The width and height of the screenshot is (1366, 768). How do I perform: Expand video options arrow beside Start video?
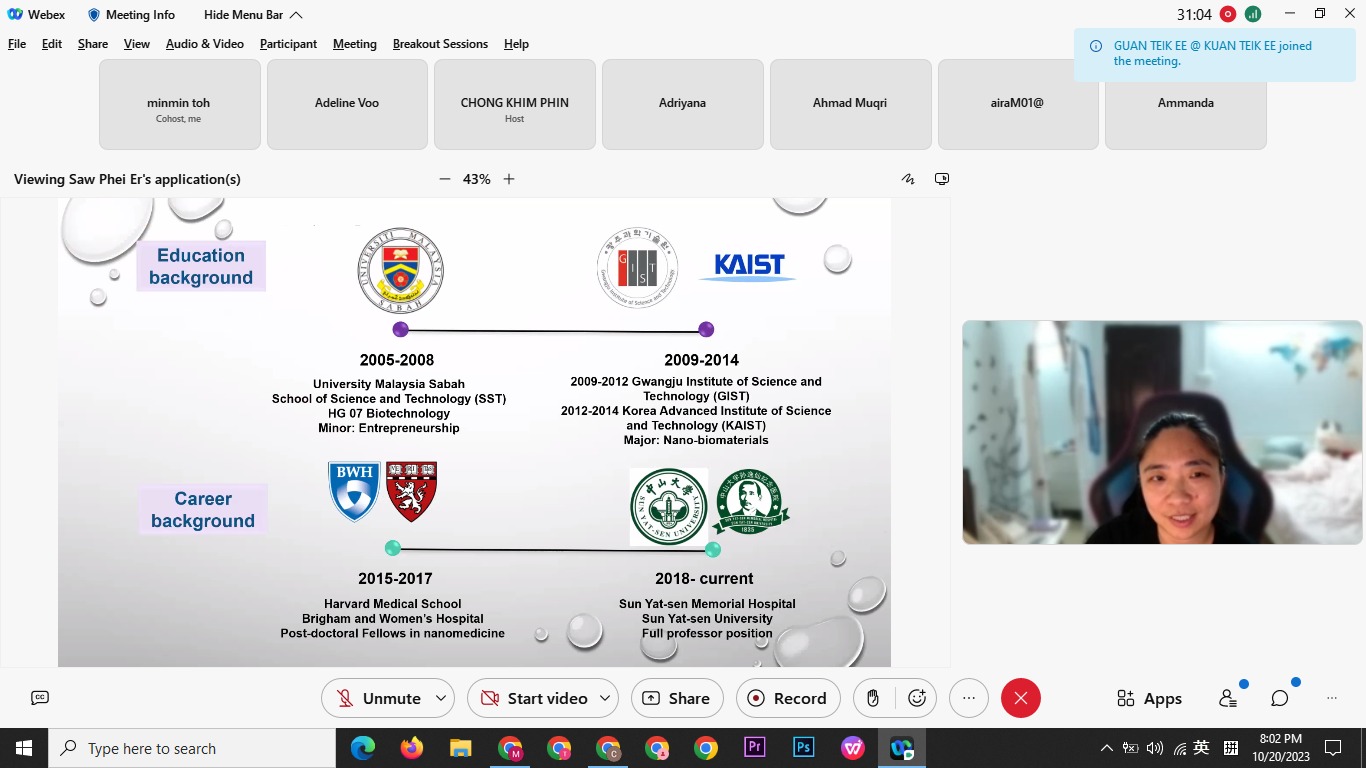tap(606, 698)
